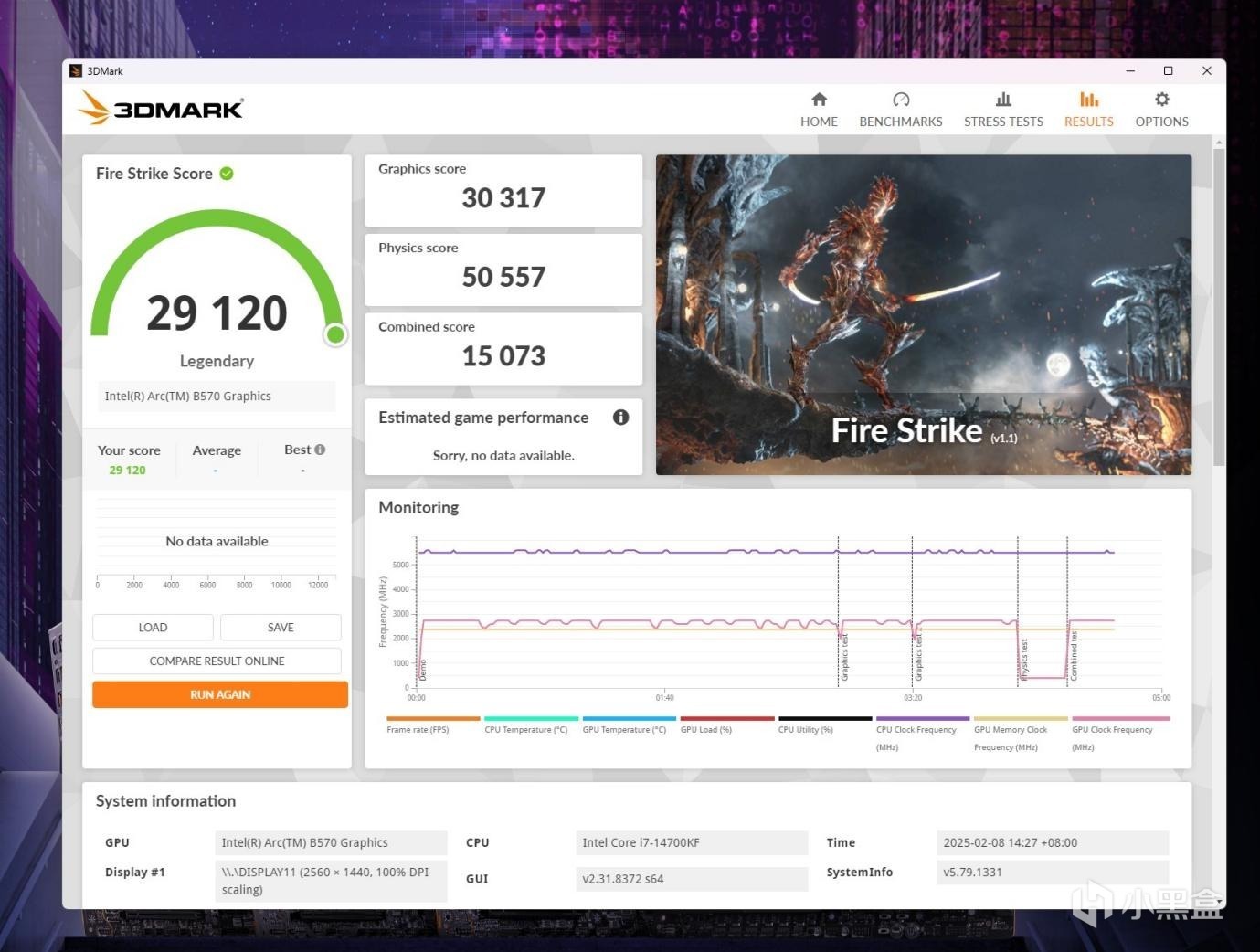Toggle the GPU Memory Clock Frequency legend series

coord(1020,735)
